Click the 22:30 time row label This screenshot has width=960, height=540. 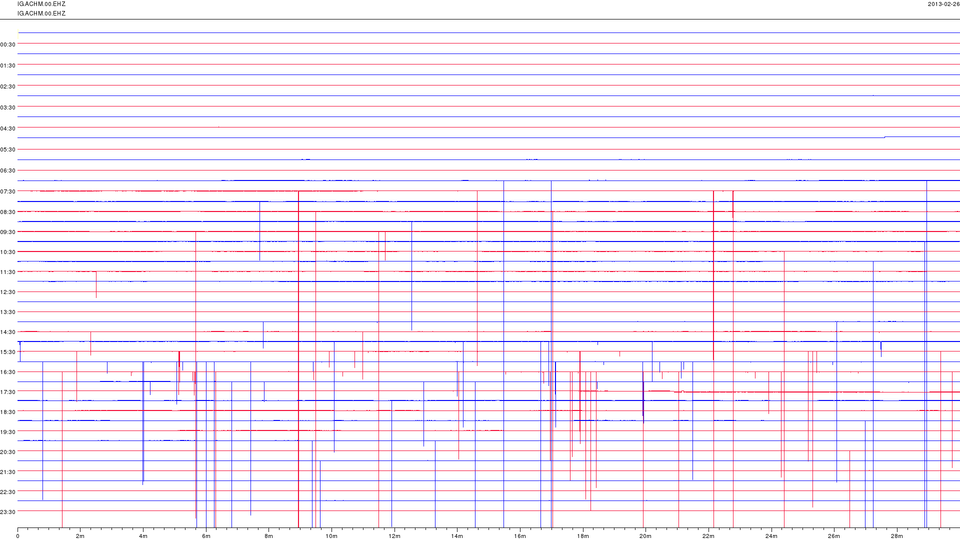8,492
